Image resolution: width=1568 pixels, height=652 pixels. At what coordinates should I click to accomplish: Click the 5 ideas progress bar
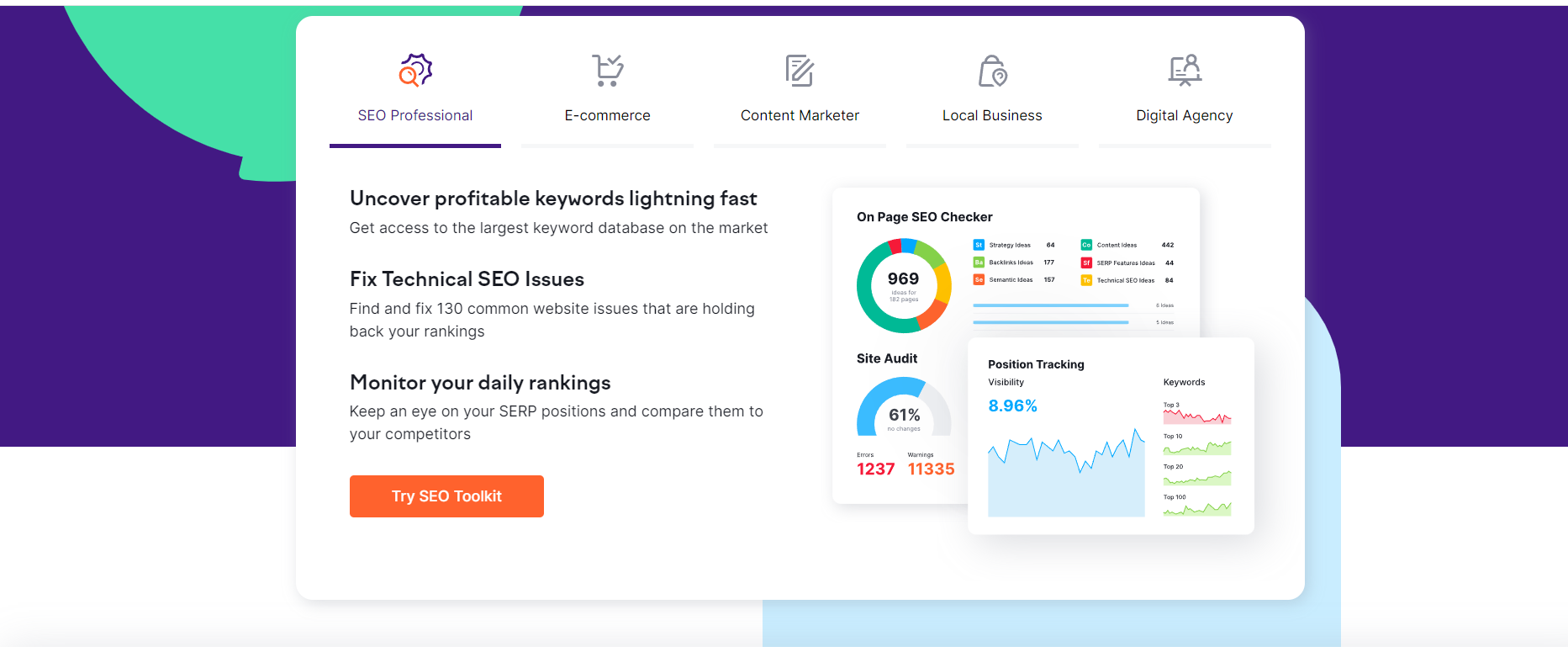1051,322
